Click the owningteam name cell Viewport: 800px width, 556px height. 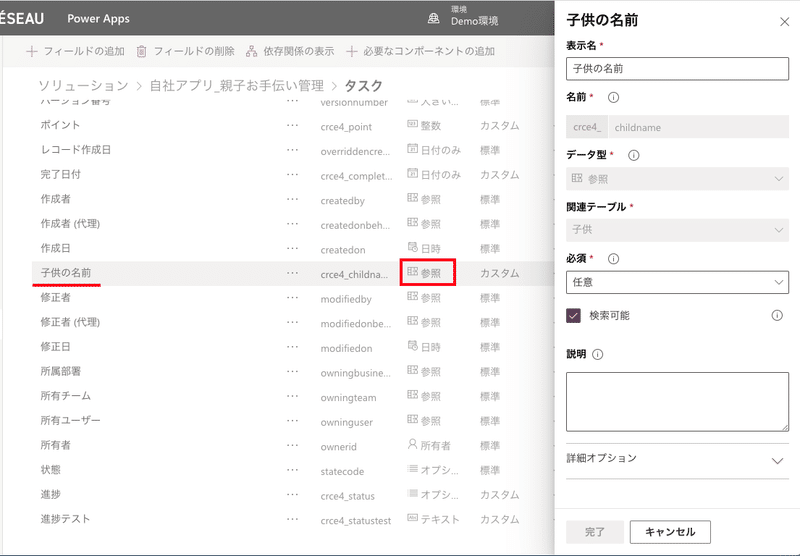coord(348,398)
